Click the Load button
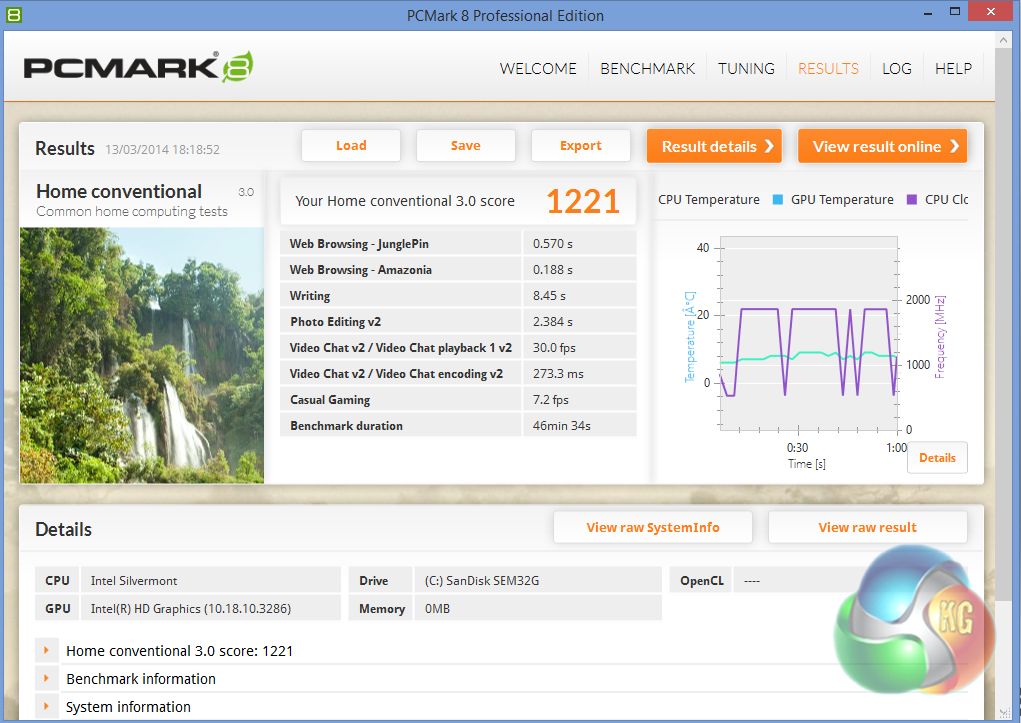The height and width of the screenshot is (723, 1021). point(351,145)
